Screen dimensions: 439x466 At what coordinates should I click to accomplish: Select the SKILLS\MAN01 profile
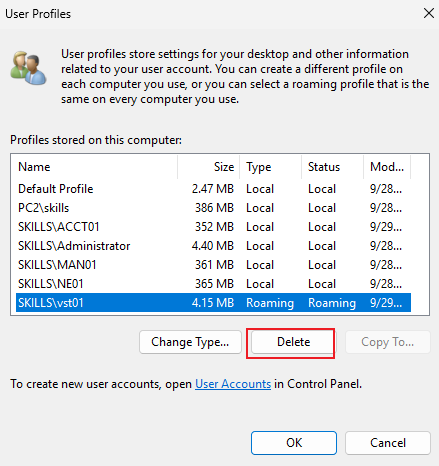tap(213, 265)
